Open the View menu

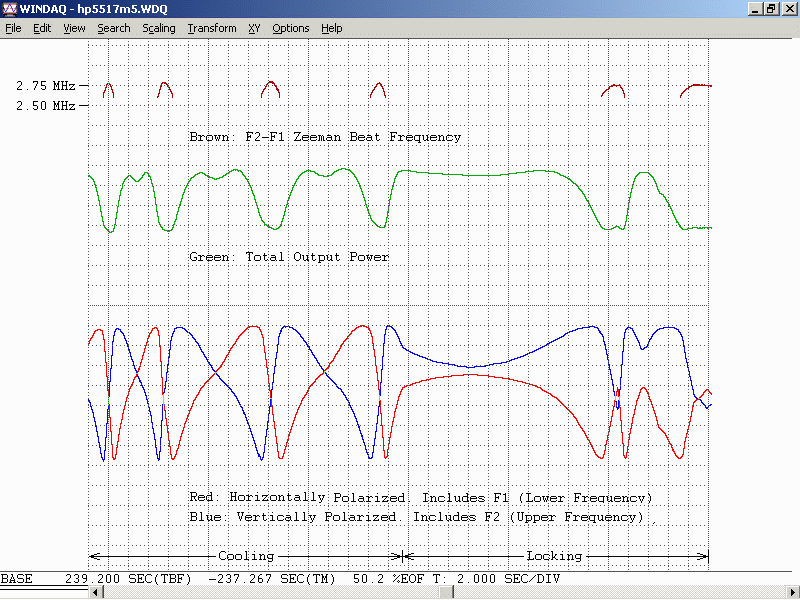pyautogui.click(x=74, y=28)
